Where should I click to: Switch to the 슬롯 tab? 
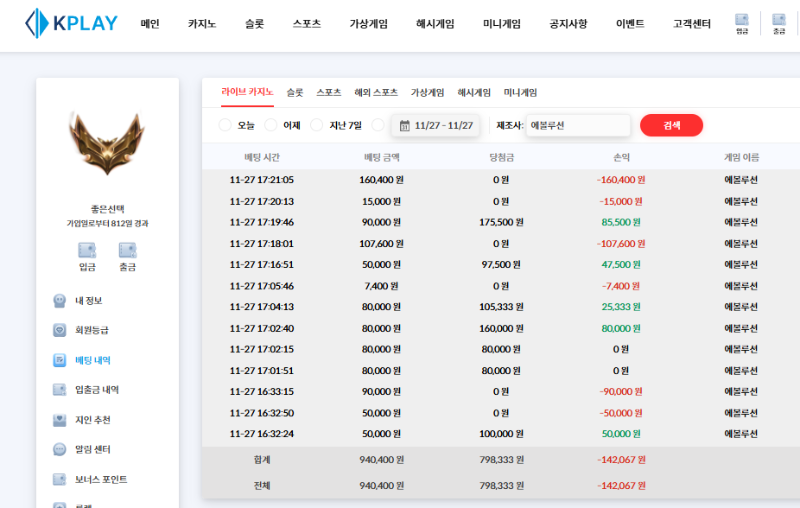[x=295, y=92]
